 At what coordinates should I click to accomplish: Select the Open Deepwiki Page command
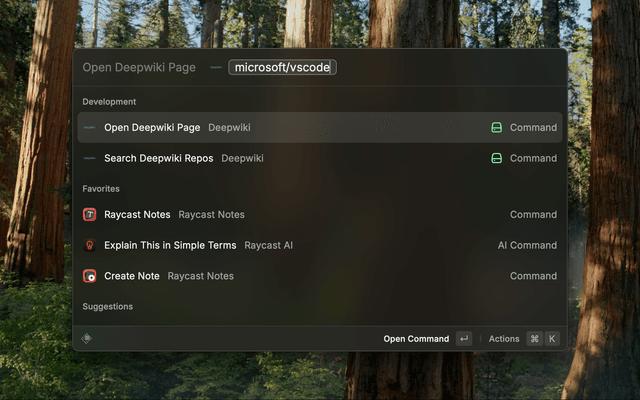(x=320, y=127)
